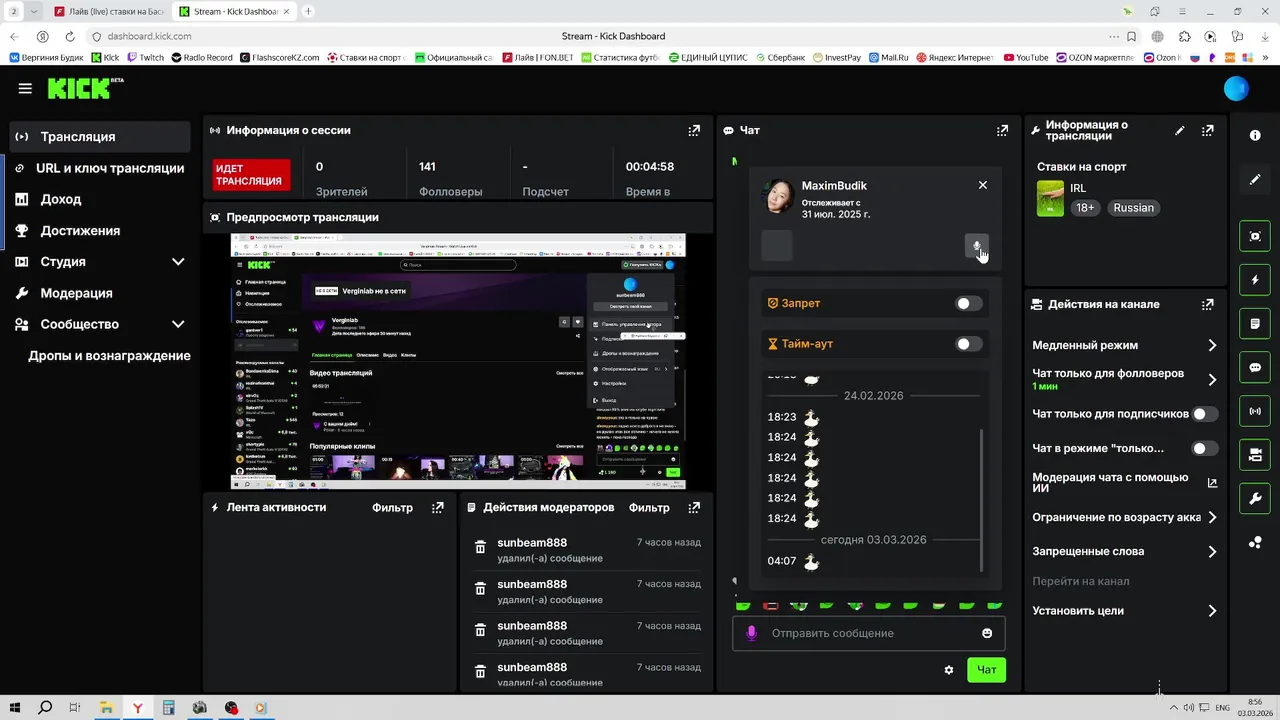The image size is (1280, 720).
Task: Toggle the Тайм-аут switch
Action: 968,344
